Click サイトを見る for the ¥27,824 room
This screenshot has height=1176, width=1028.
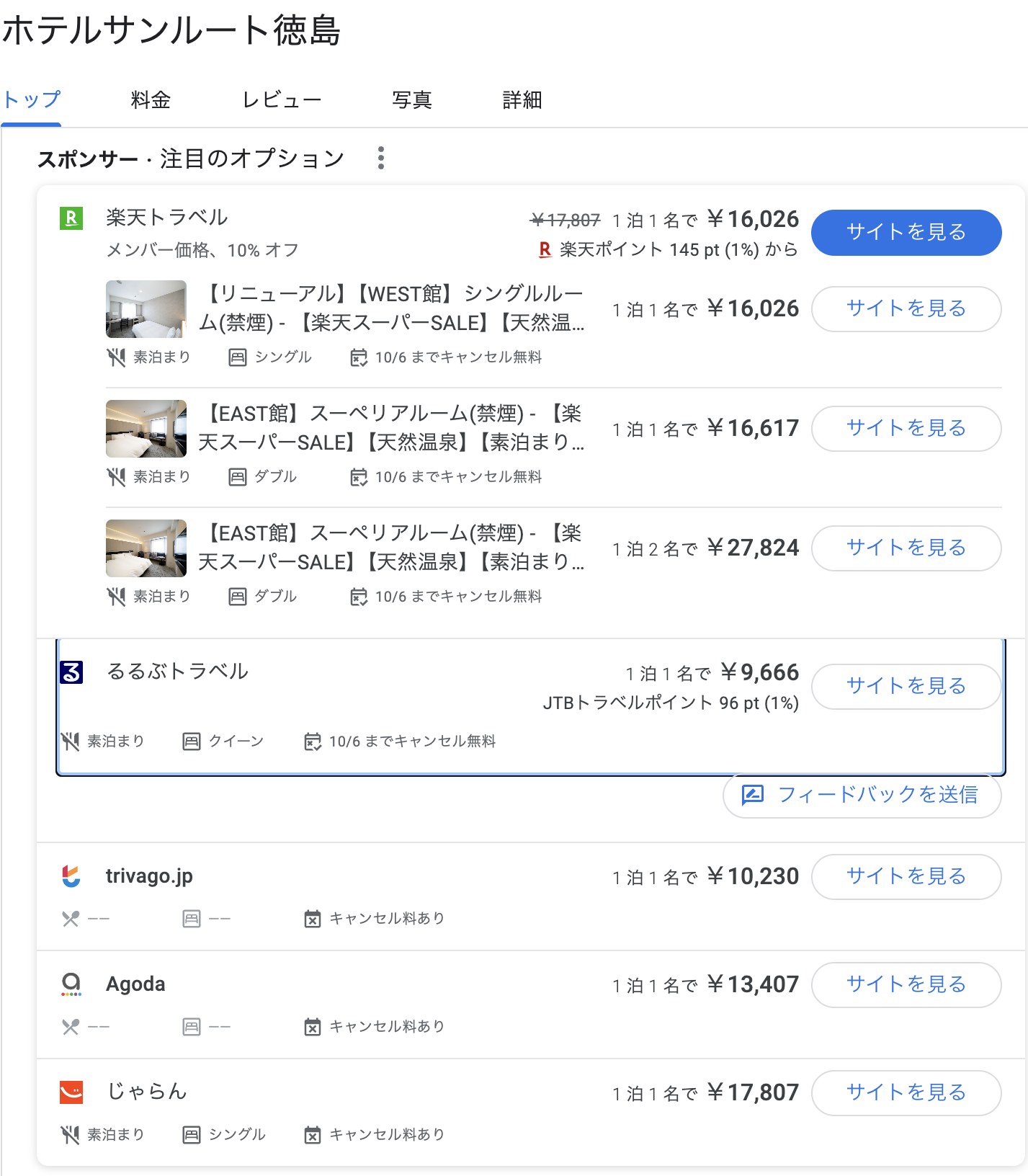coord(906,548)
